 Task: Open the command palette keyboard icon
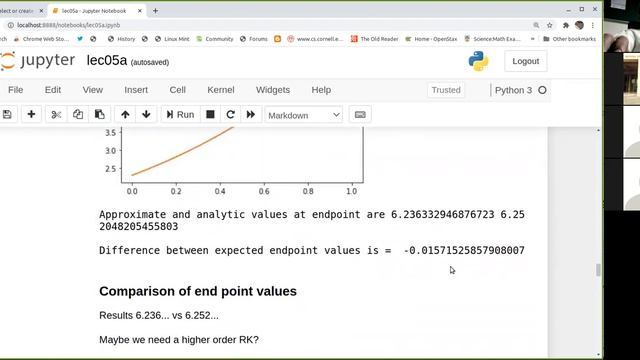pos(360,115)
